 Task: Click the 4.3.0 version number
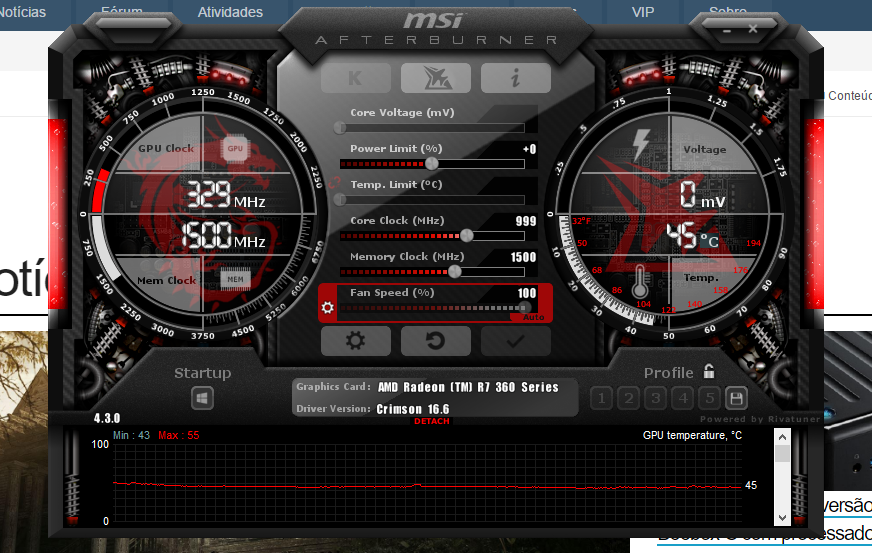[x=107, y=419]
